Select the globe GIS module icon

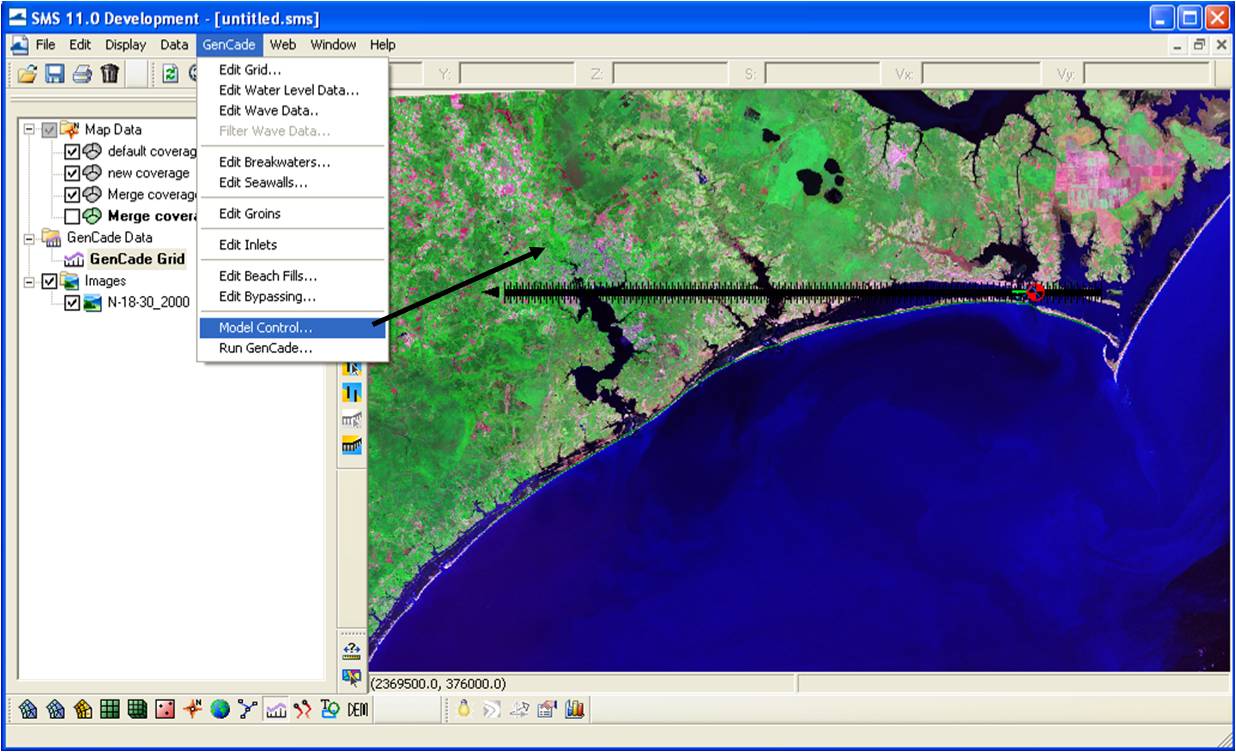click(x=220, y=709)
